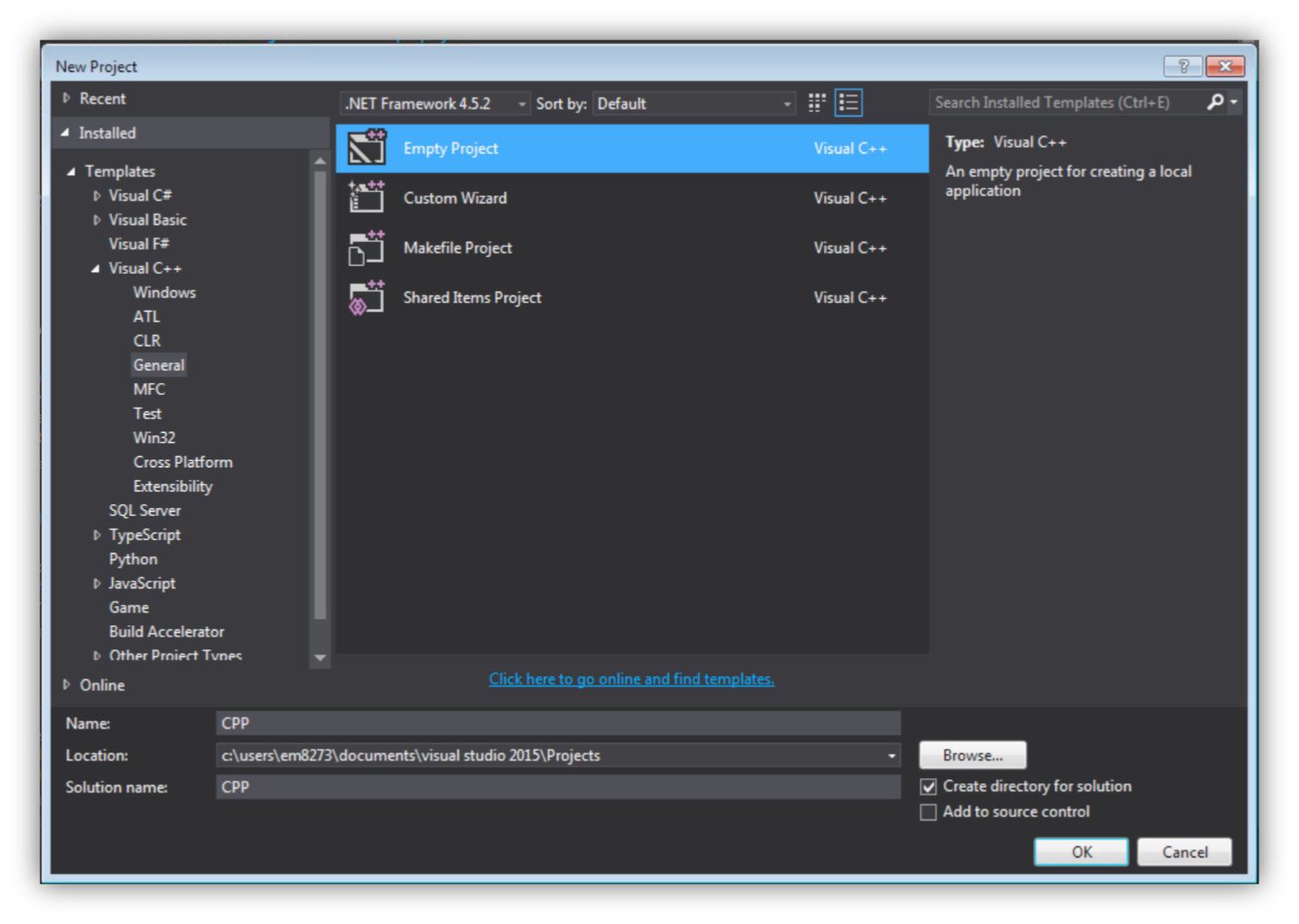Switch to medium icons list view
1299x924 pixels.
[848, 103]
